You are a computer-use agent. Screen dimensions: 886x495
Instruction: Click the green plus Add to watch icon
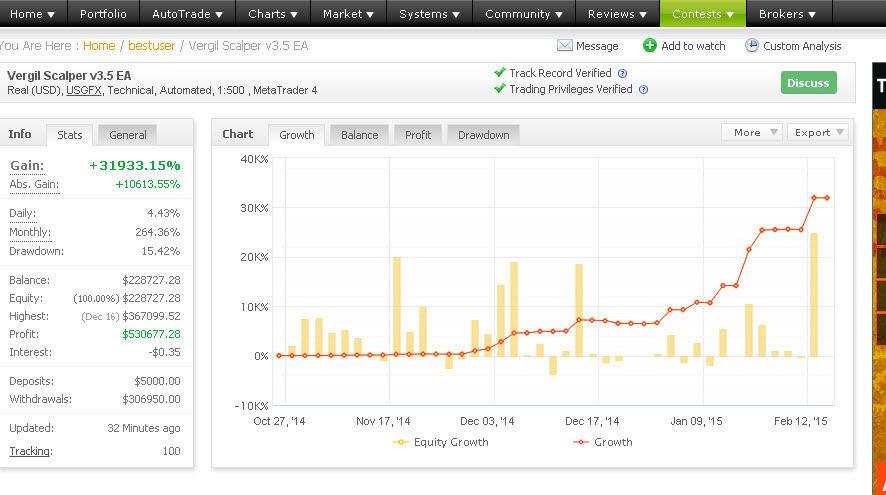click(650, 45)
